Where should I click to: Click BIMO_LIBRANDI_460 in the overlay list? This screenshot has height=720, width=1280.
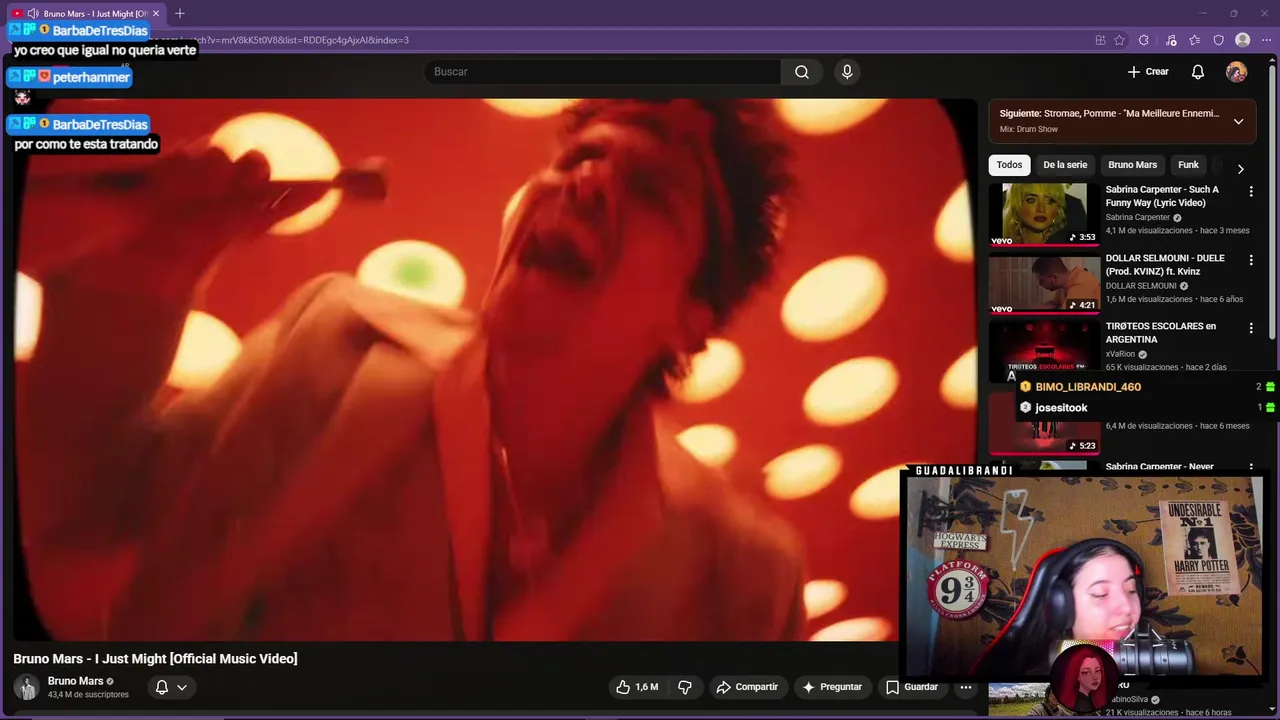pyautogui.click(x=1088, y=387)
